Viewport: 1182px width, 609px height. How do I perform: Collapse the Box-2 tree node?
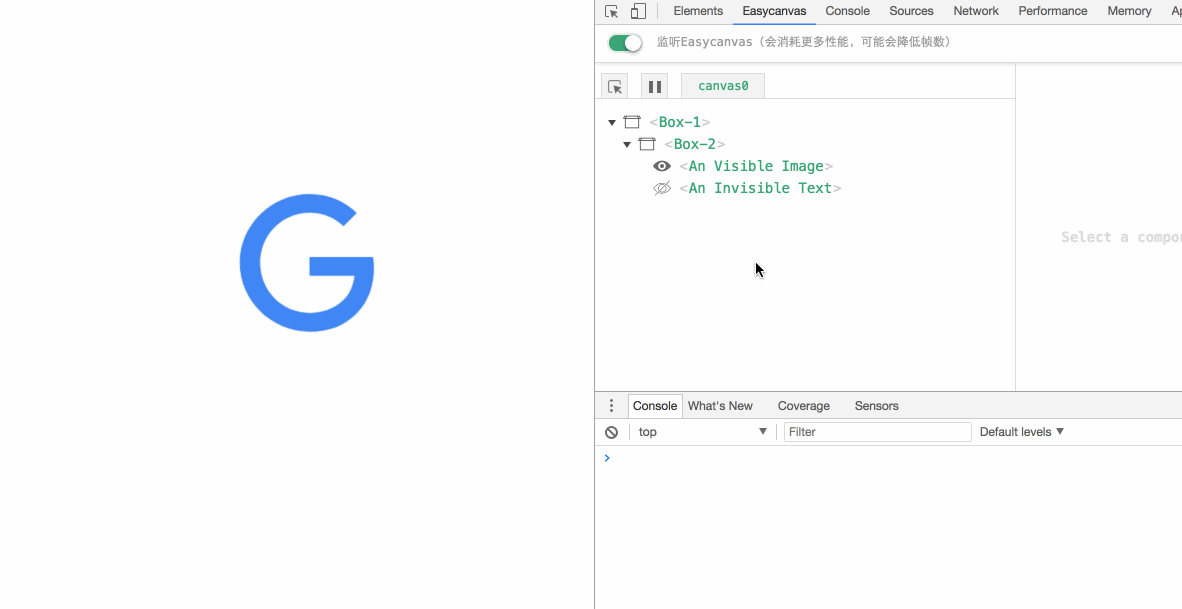(x=627, y=144)
